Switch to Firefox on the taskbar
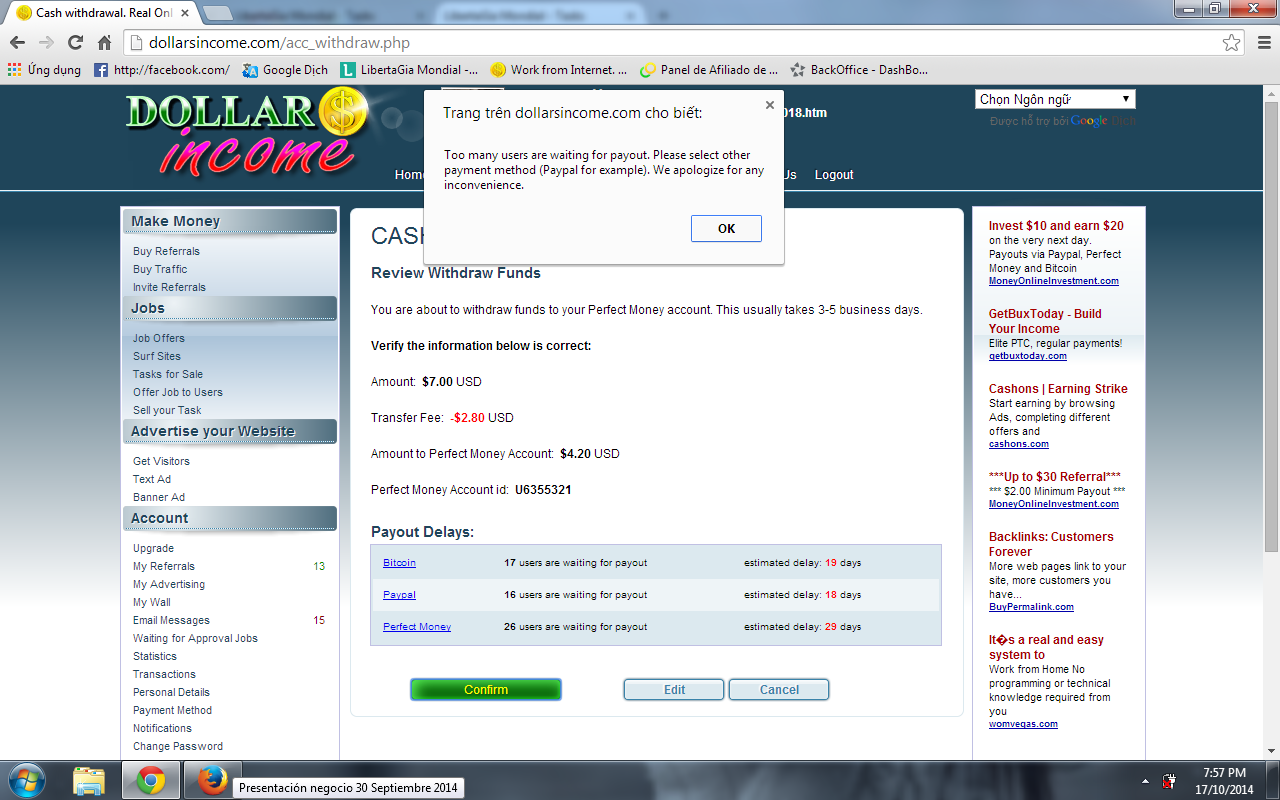Screen dimensions: 1280x800 [x=212, y=780]
